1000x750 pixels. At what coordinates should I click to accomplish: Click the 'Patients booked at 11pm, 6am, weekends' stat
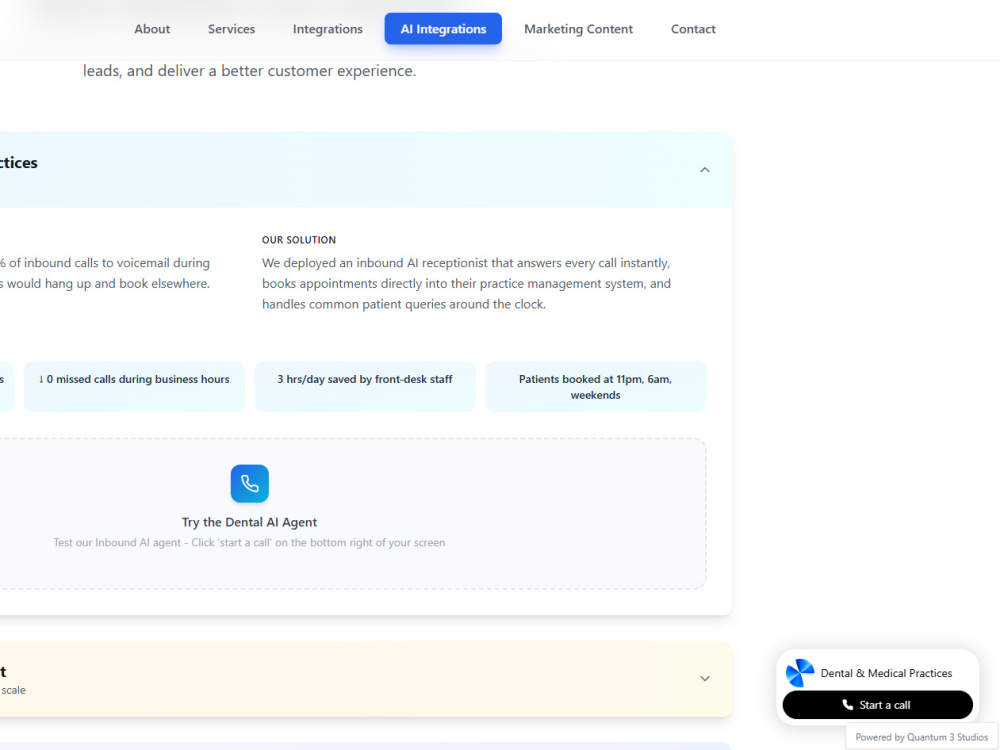(596, 386)
